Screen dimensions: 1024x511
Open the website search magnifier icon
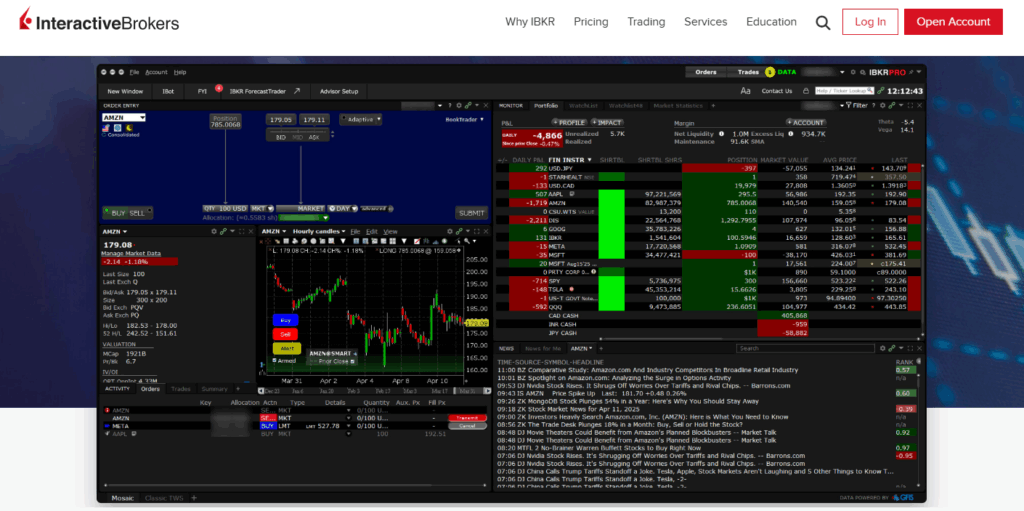point(823,22)
